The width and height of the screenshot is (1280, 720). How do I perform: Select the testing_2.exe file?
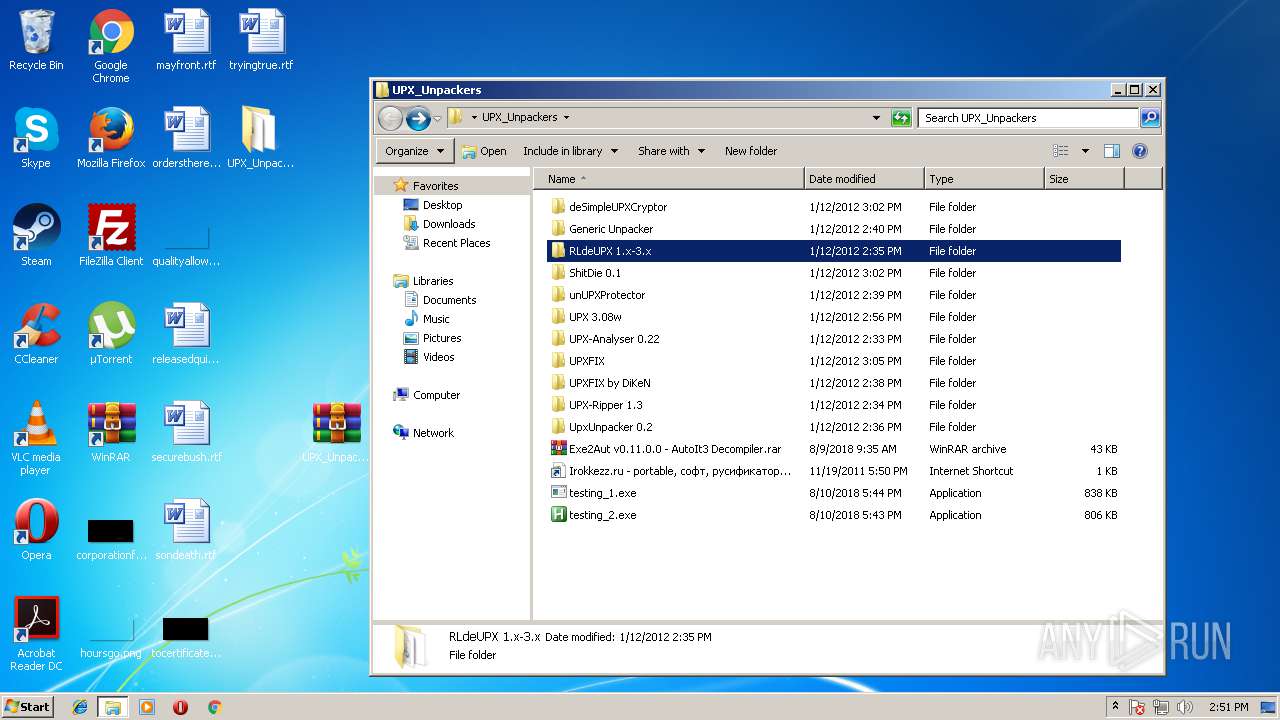[834, 515]
